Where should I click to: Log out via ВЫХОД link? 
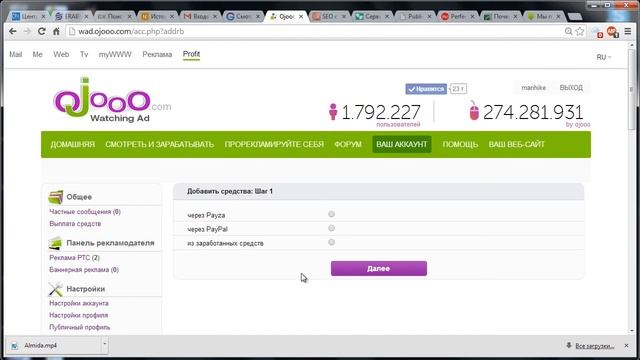(x=571, y=88)
